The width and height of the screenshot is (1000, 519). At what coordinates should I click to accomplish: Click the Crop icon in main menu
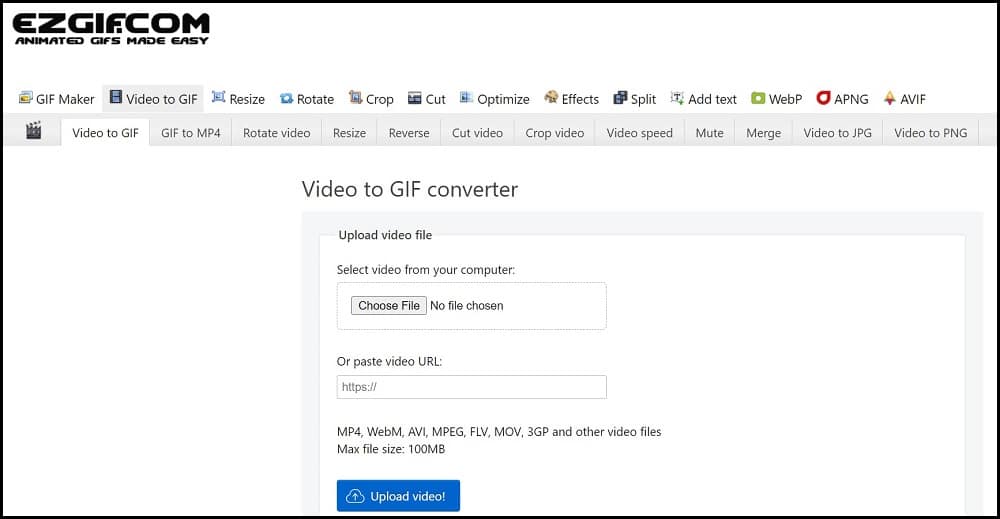[355, 97]
